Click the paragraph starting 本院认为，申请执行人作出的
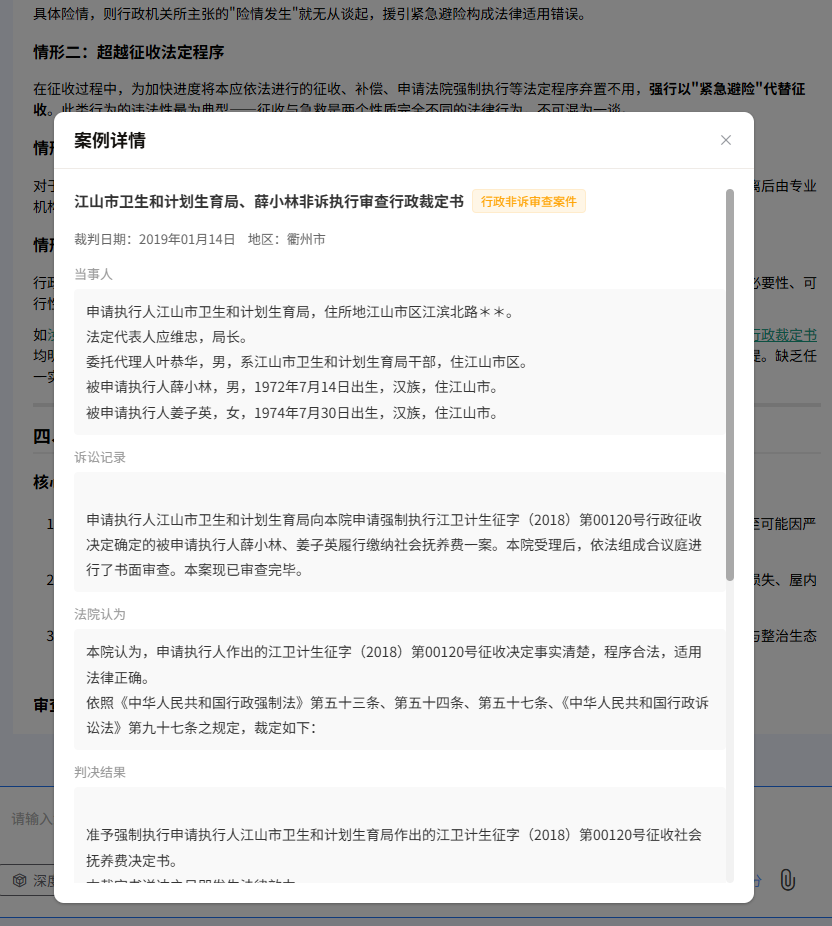Image resolution: width=832 pixels, height=926 pixels. [x=394, y=664]
